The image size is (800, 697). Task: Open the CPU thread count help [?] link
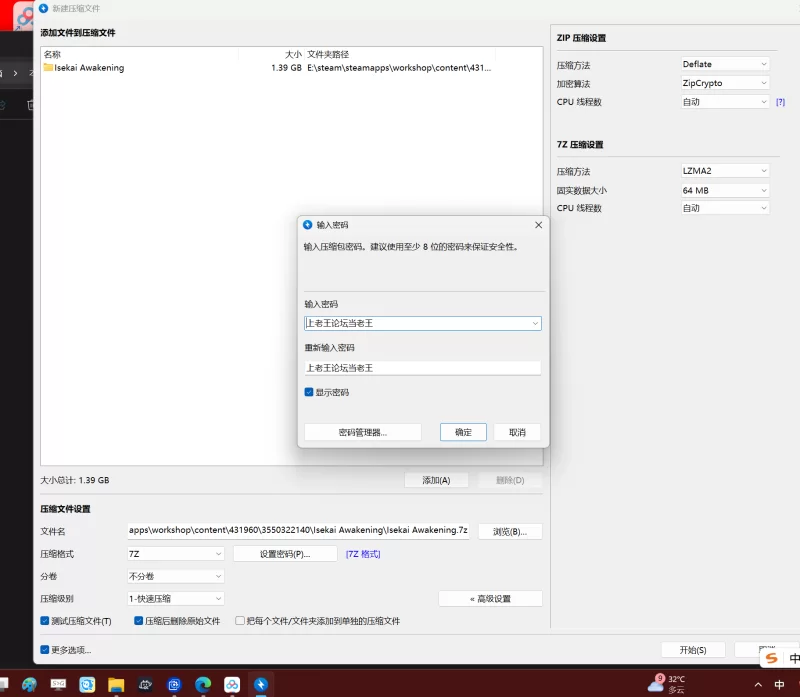780,102
